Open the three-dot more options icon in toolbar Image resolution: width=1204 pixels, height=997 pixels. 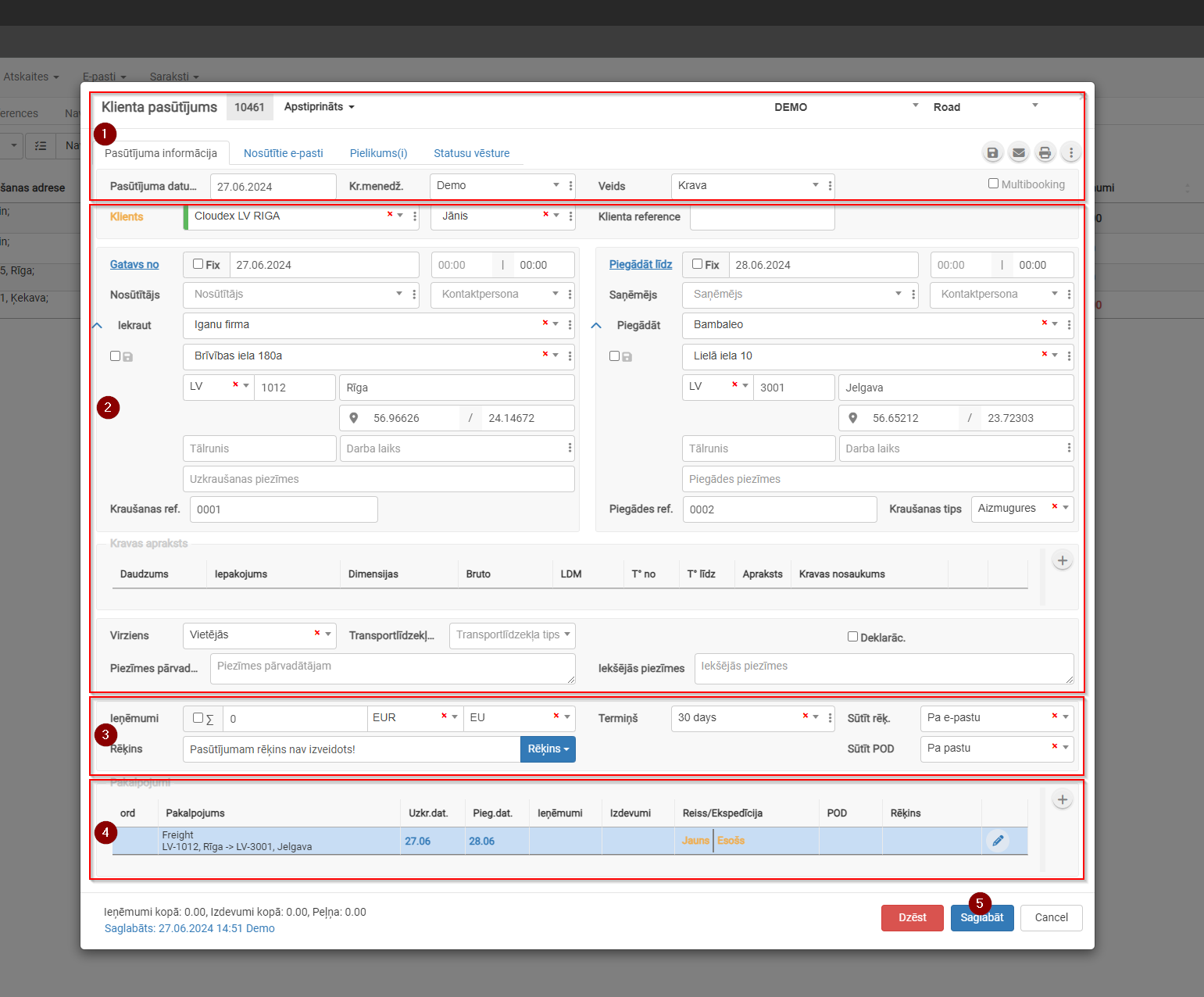pyautogui.click(x=1071, y=152)
